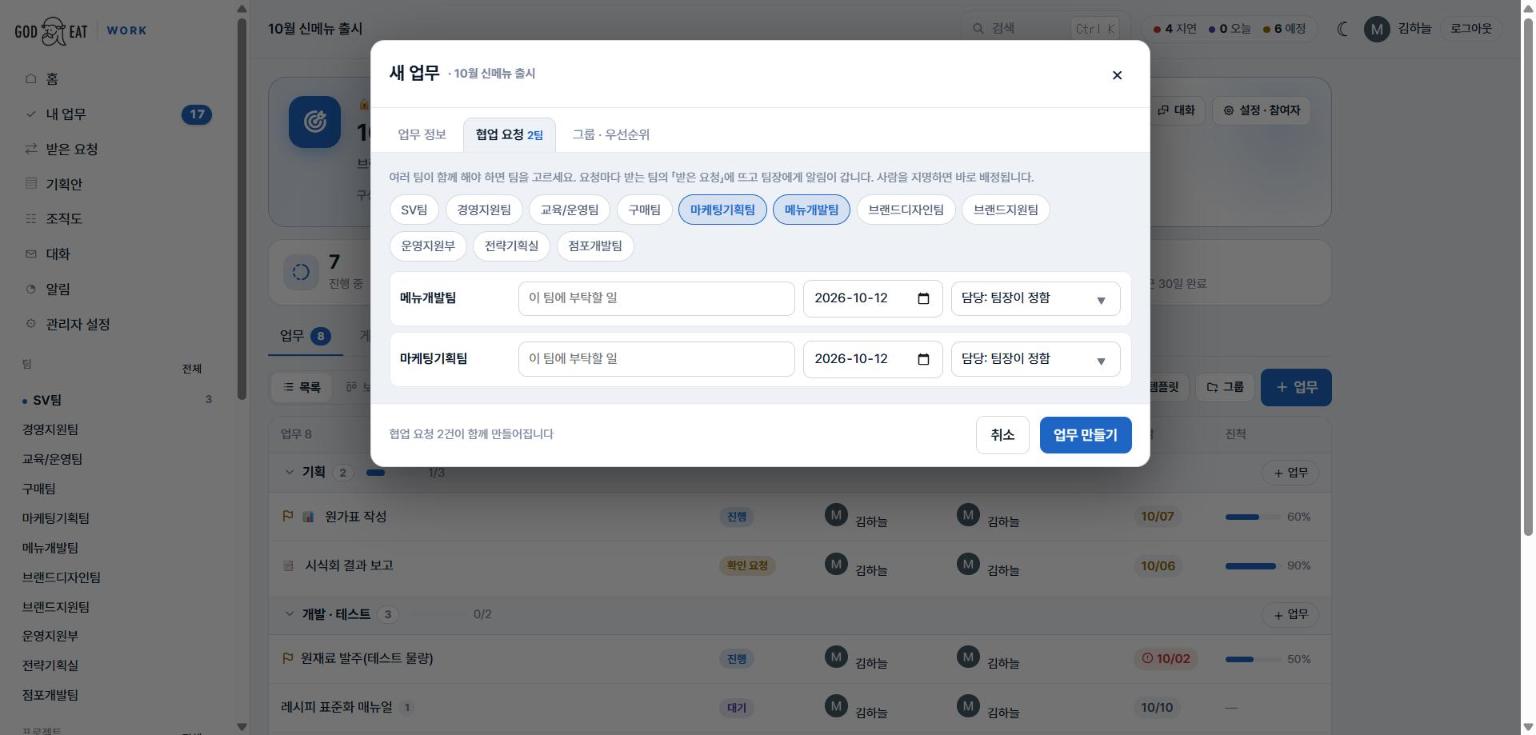Select the 목록 view button
Viewport: 1536px width, 735px height.
(x=303, y=387)
